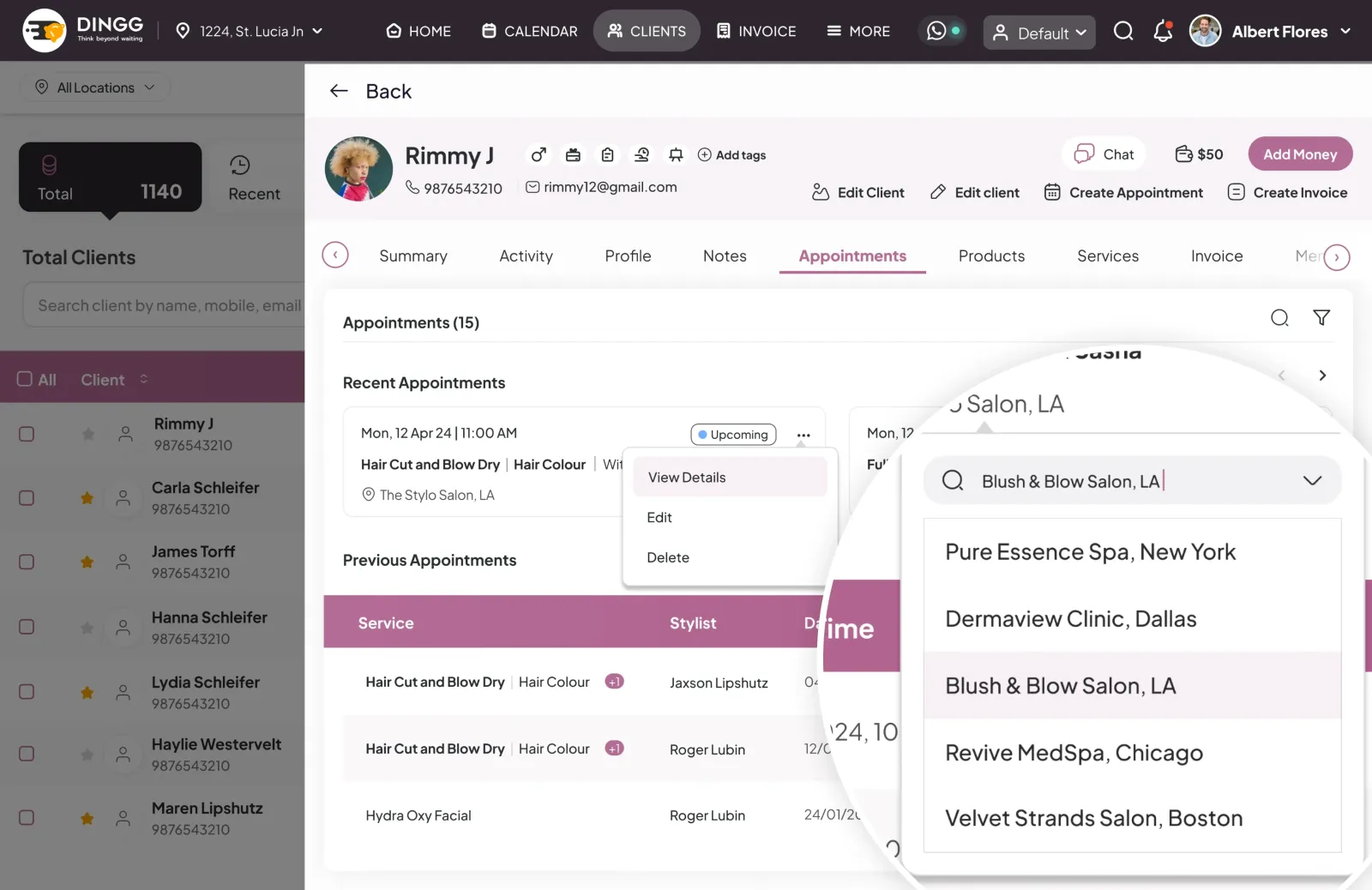Screen dimensions: 1372x890
Task: Click the Total 1140 clients card
Action: tap(110, 177)
